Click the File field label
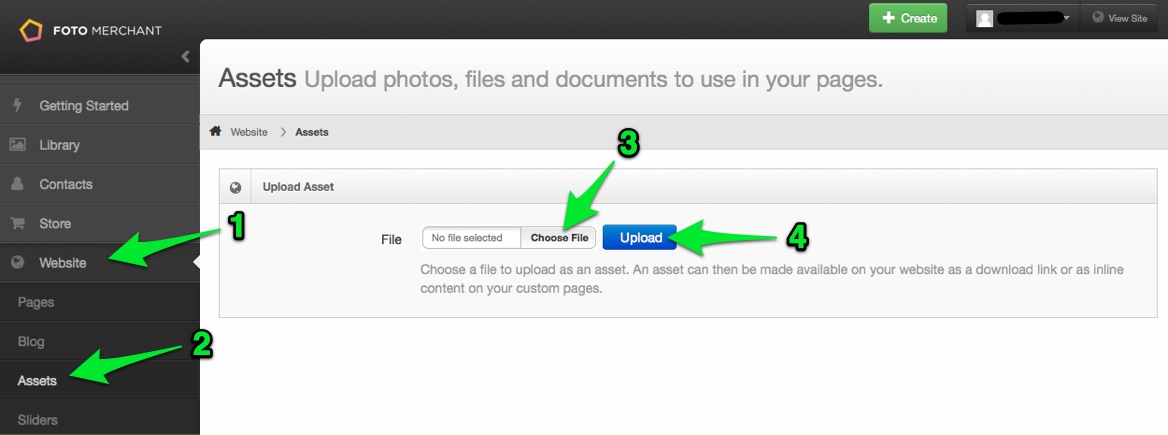The width and height of the screenshot is (1168, 435). tap(391, 240)
